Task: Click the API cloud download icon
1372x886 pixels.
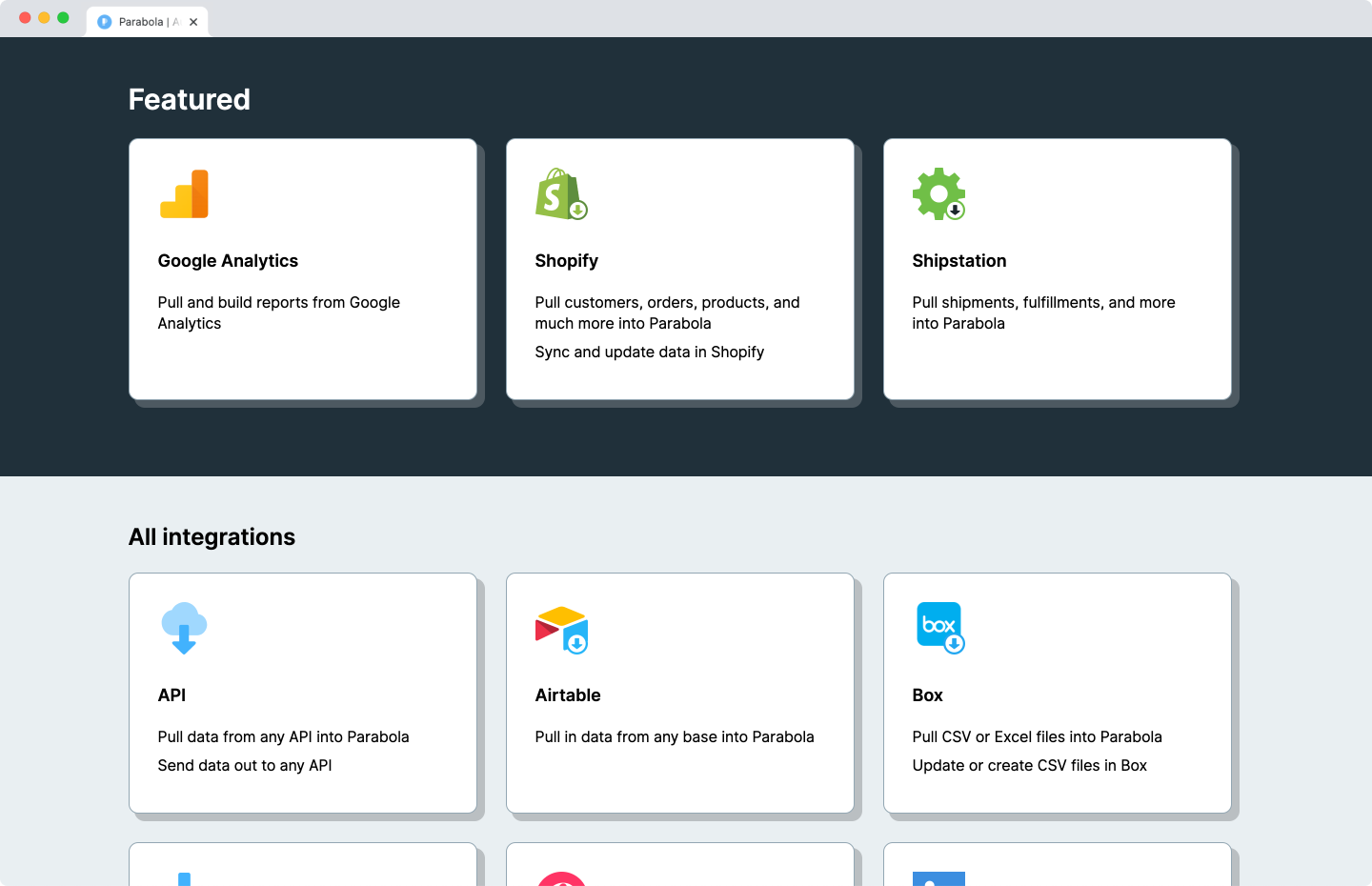Action: [184, 628]
